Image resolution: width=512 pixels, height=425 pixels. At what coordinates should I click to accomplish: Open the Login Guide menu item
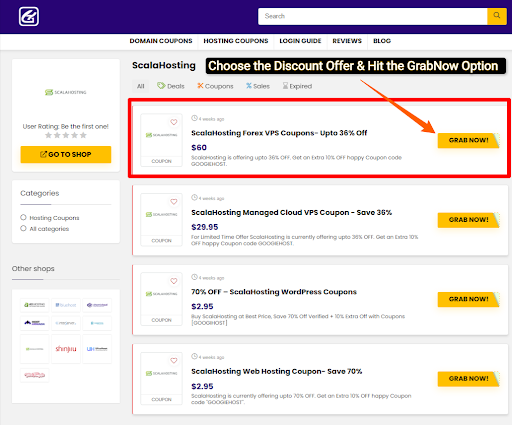pyautogui.click(x=300, y=41)
